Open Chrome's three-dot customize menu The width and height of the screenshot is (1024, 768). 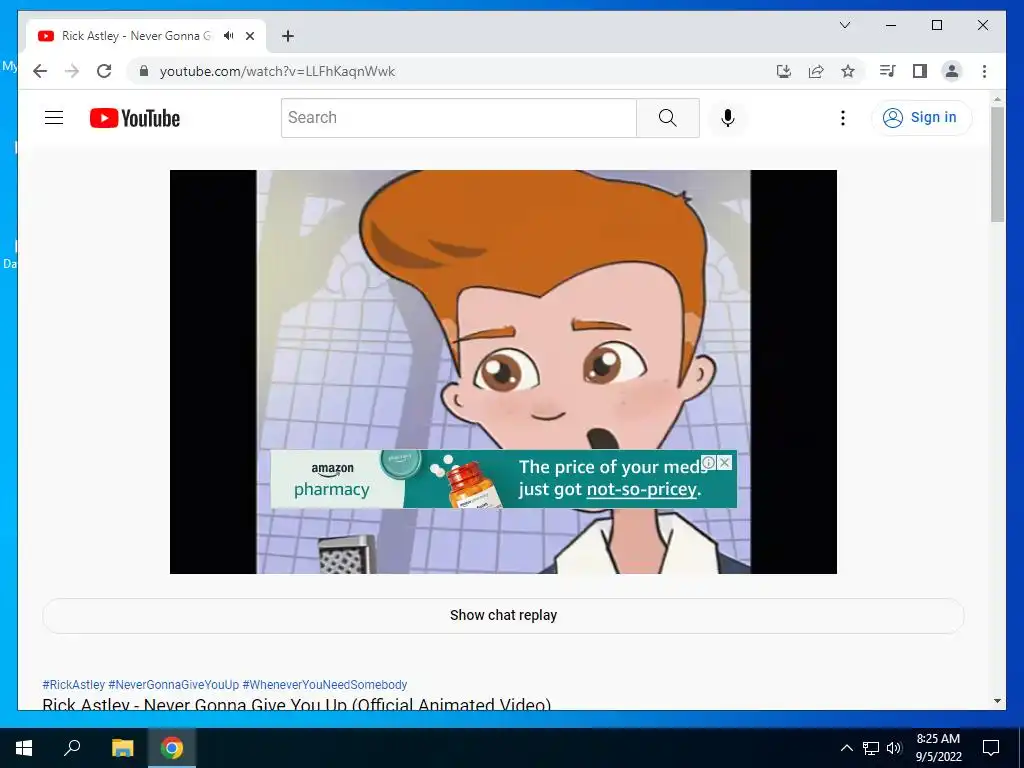pyautogui.click(x=984, y=71)
